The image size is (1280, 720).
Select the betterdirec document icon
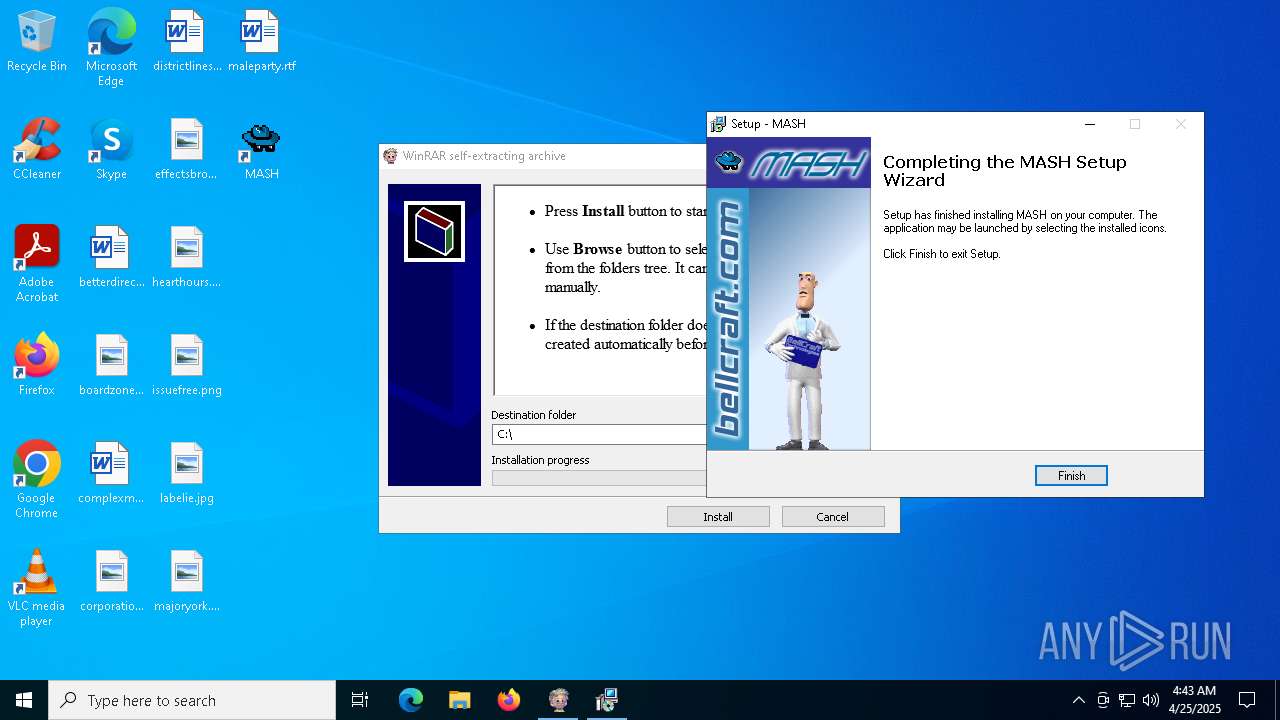pos(111,257)
